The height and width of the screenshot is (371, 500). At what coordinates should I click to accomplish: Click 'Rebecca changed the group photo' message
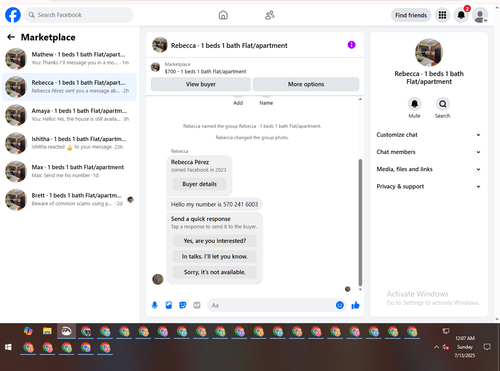pos(252,137)
